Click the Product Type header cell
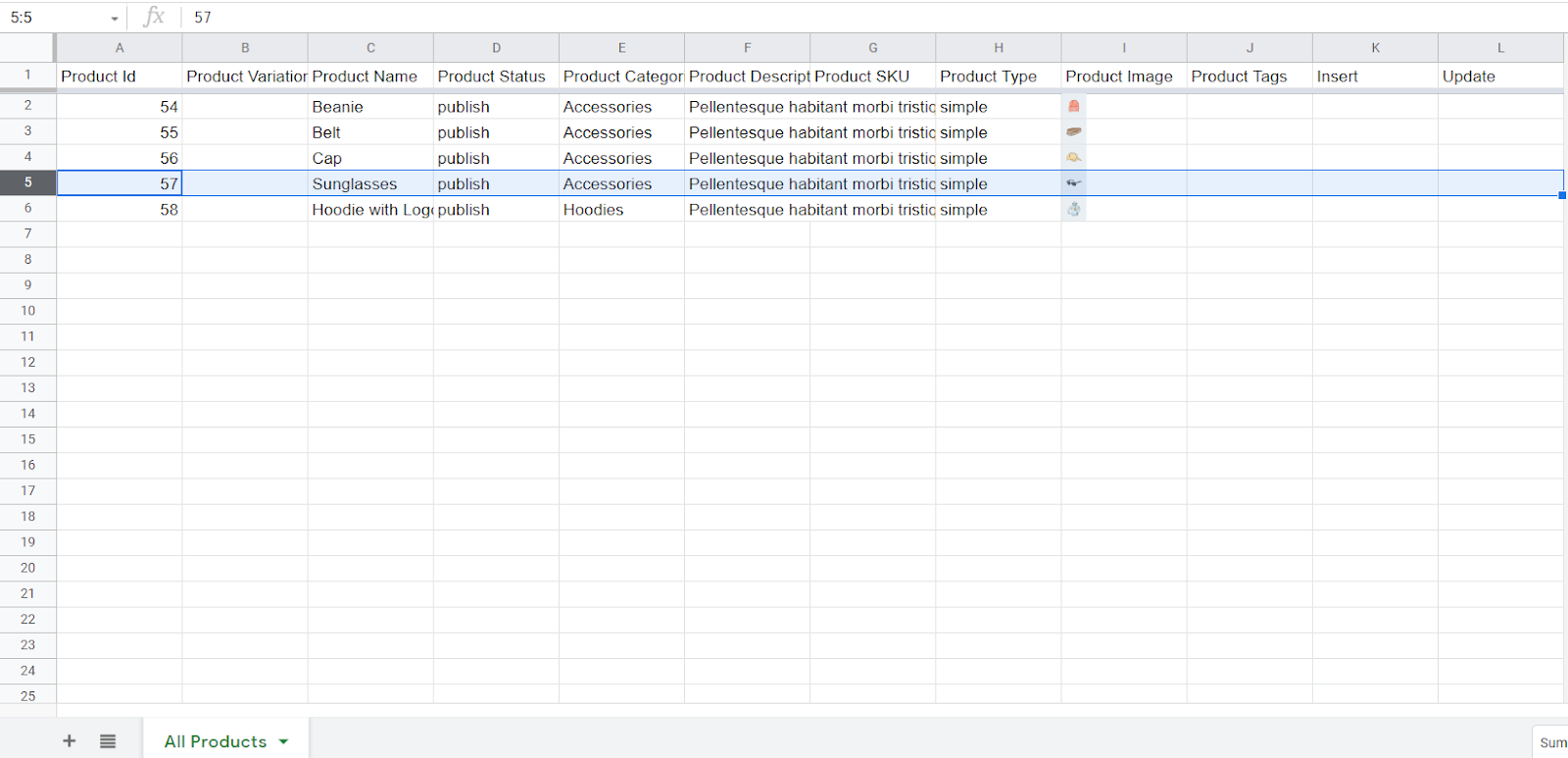This screenshot has height=758, width=1568. pos(998,76)
